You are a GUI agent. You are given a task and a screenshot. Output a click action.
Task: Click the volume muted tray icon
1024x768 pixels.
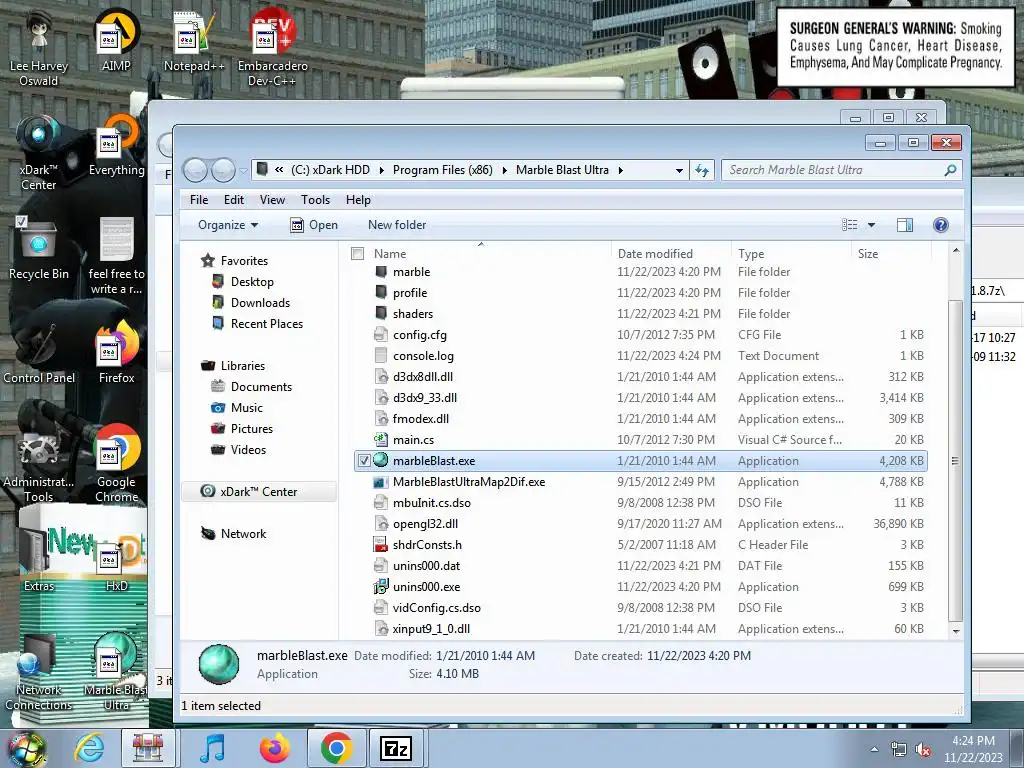(923, 749)
